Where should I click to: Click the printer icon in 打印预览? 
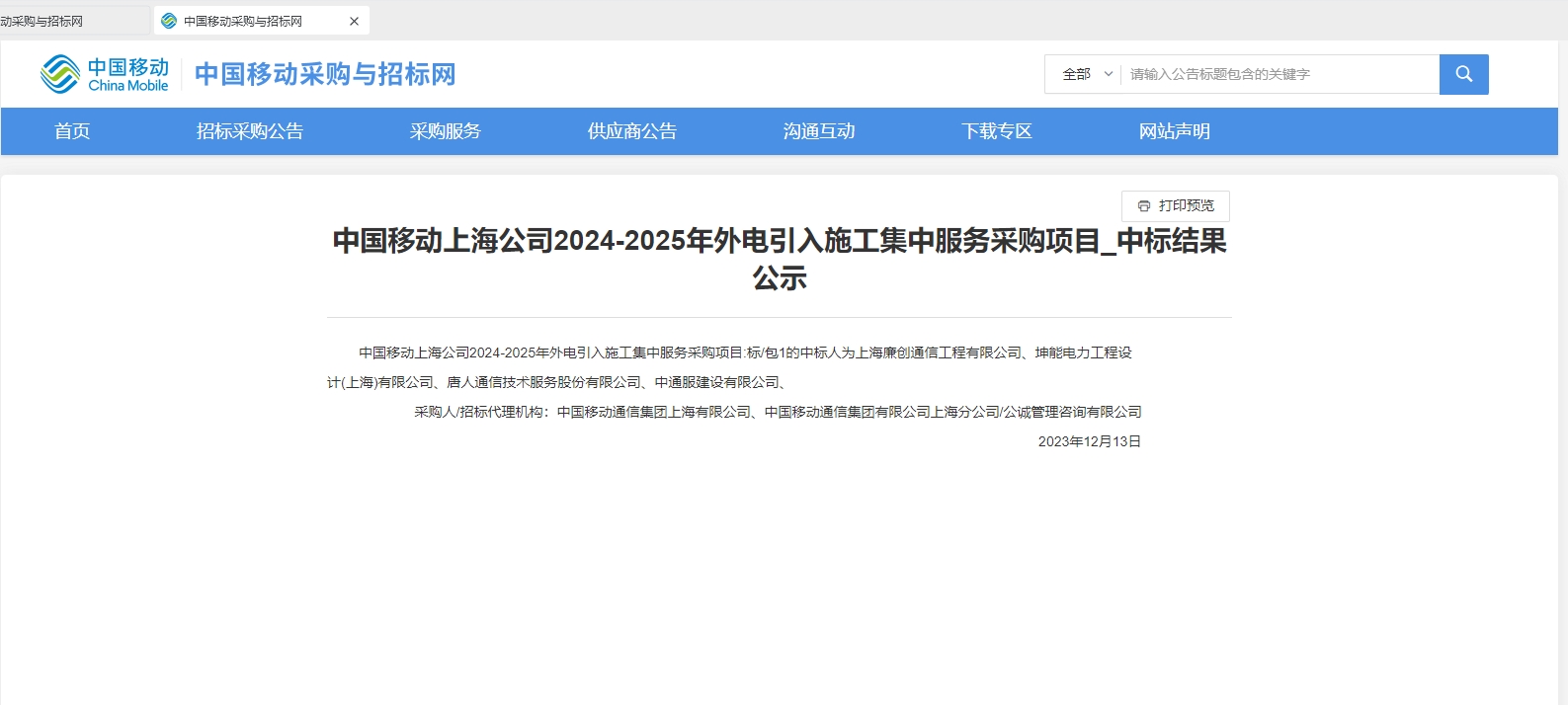[1144, 205]
